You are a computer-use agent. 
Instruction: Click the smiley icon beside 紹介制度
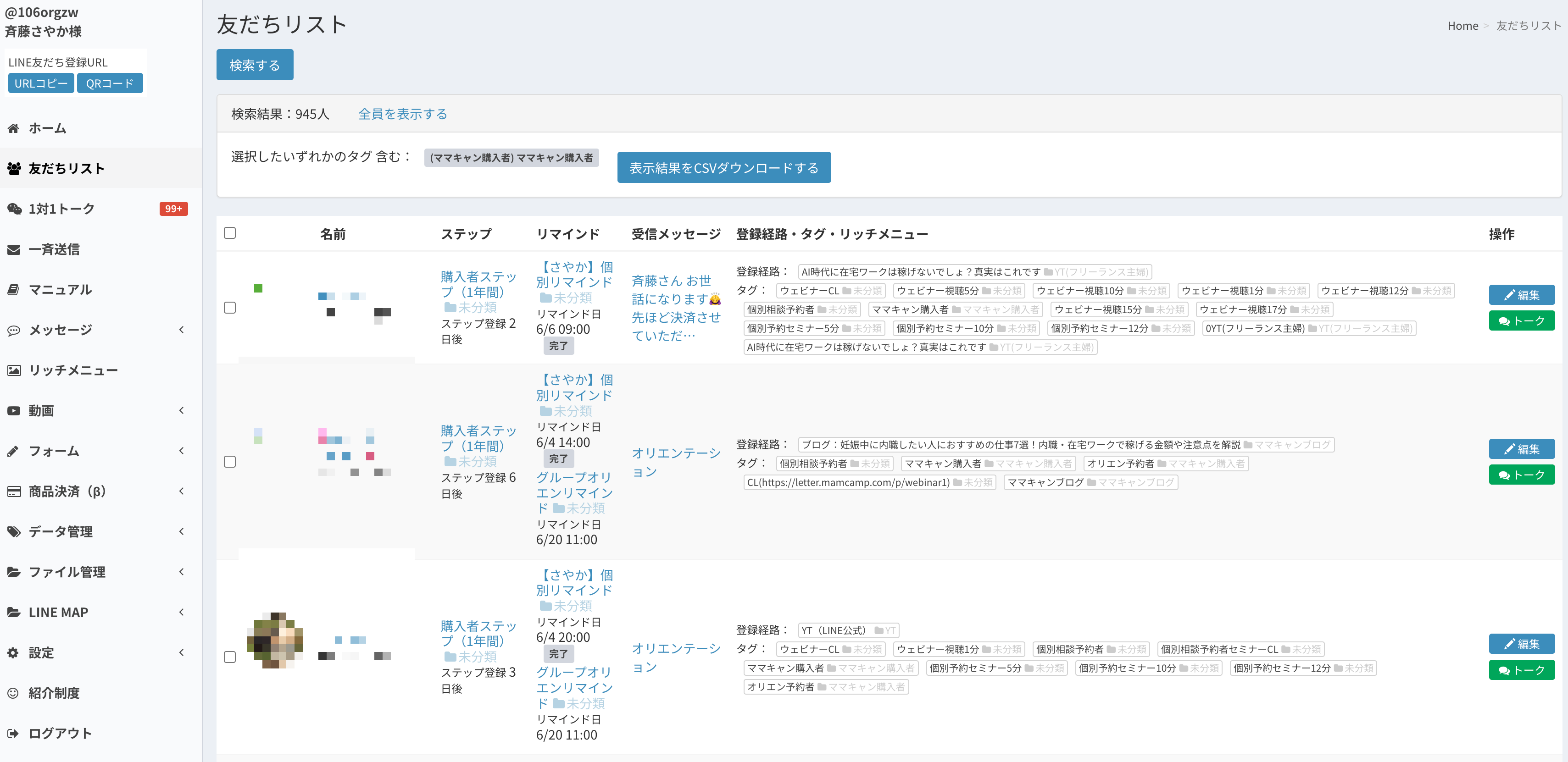point(13,693)
